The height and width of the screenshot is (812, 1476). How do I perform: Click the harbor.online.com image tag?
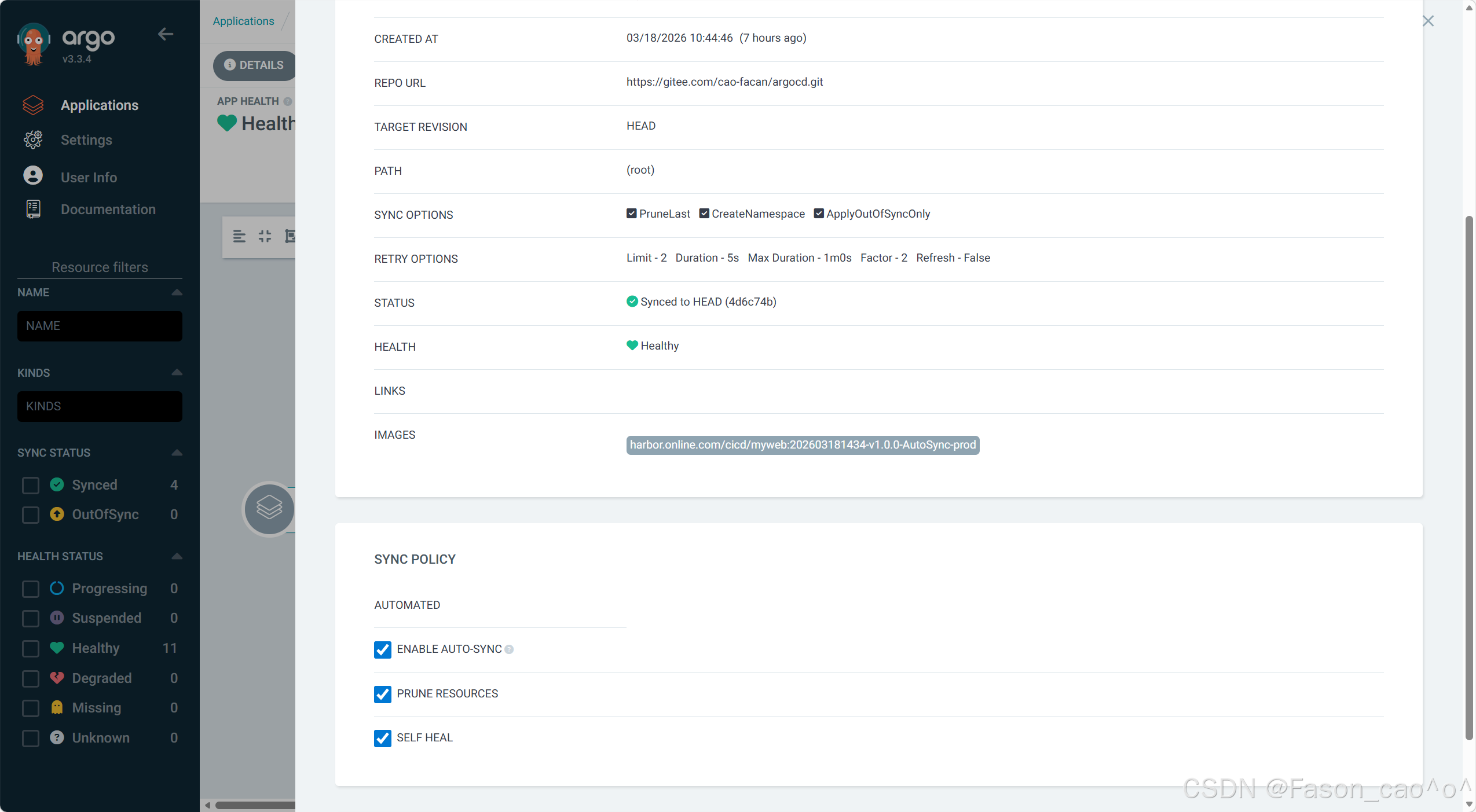click(803, 444)
